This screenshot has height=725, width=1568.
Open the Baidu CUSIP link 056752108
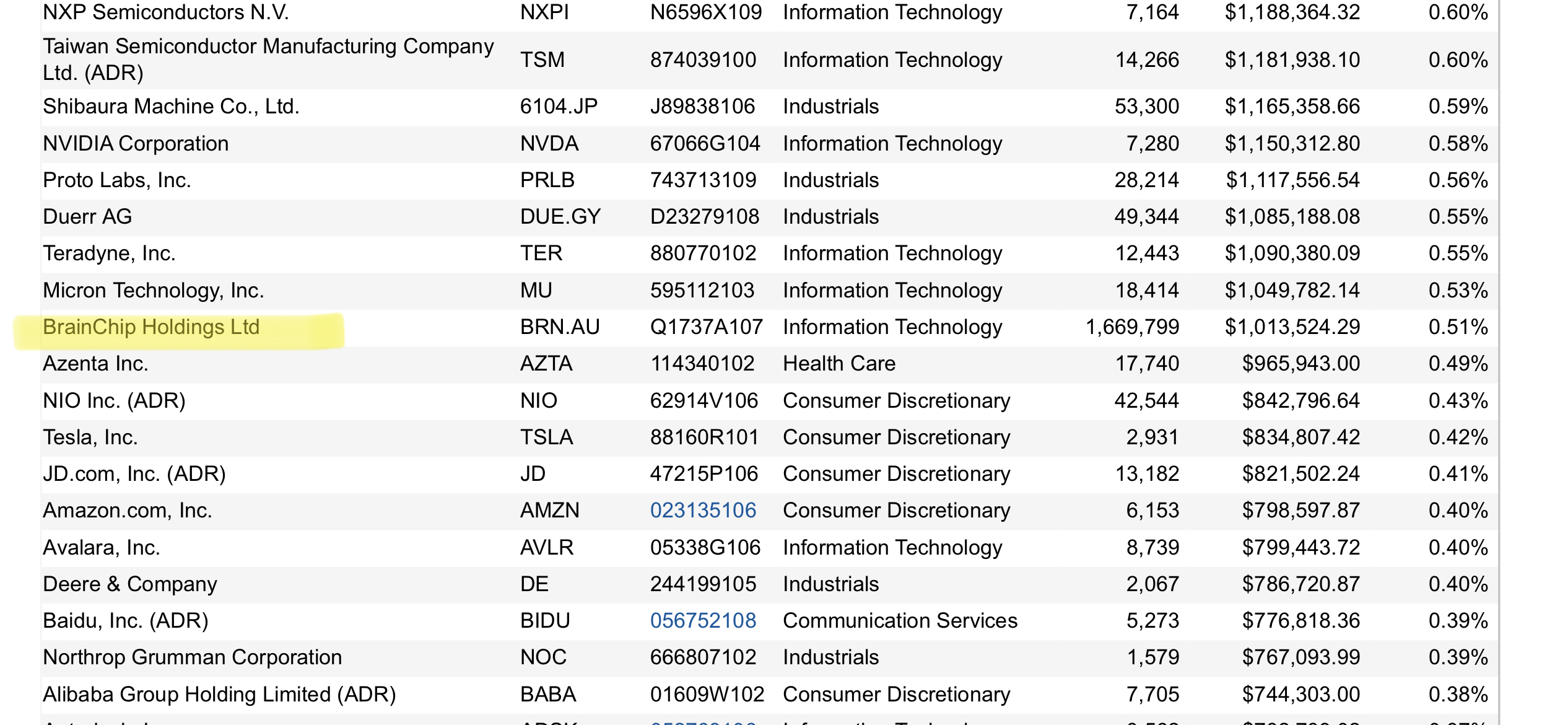tap(703, 621)
